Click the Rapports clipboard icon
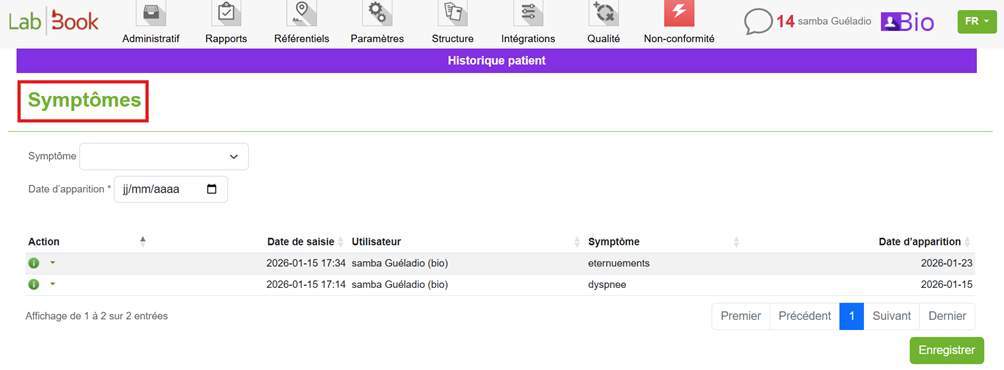 [x=226, y=13]
